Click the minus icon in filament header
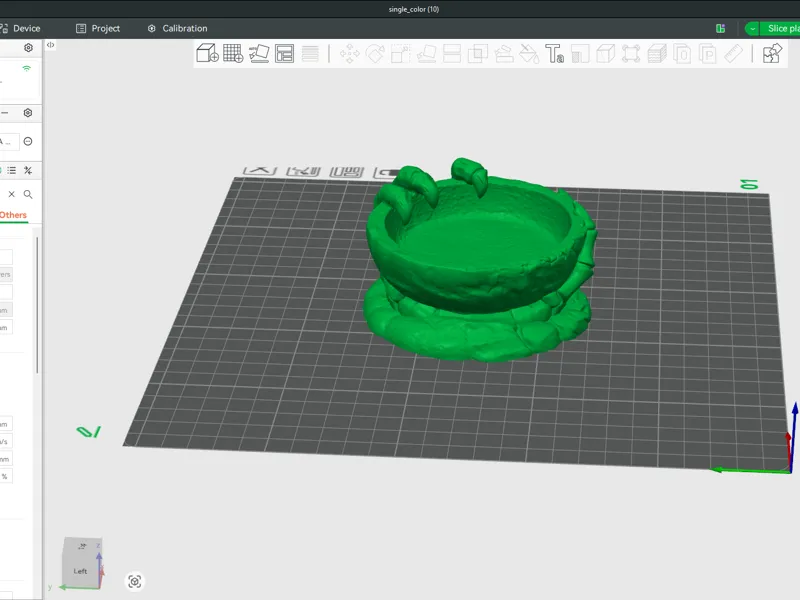Viewport: 800px width, 600px height. (5, 113)
